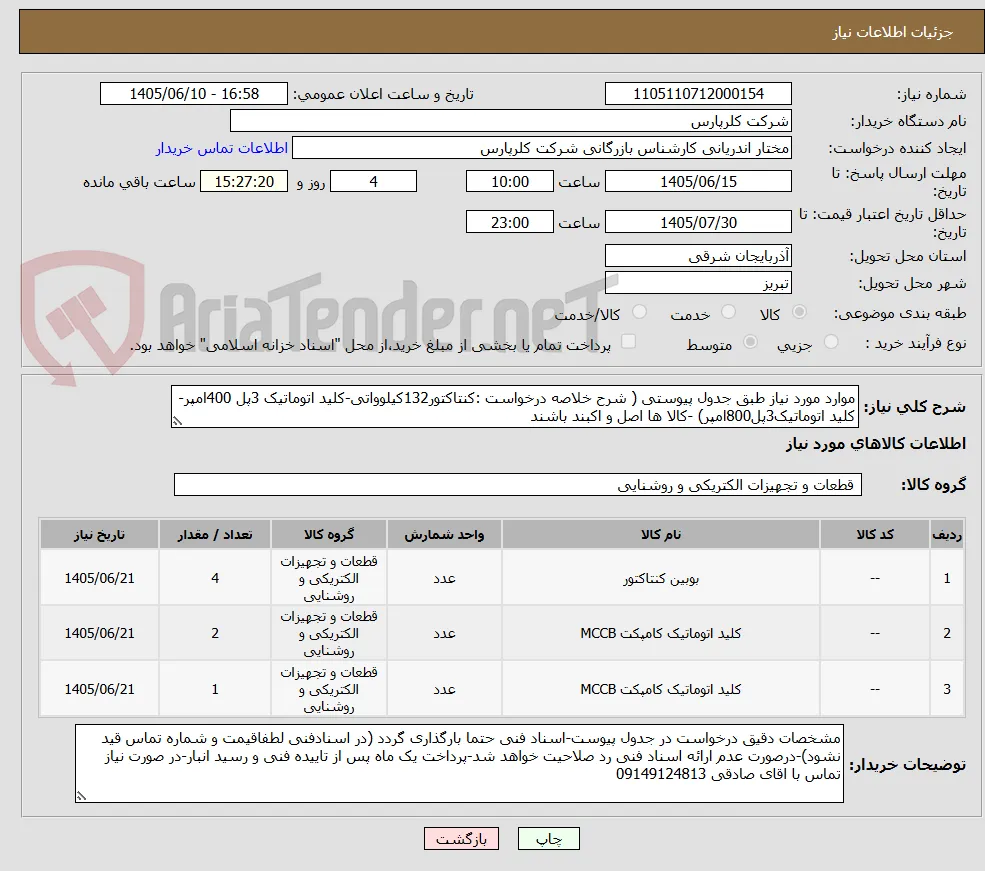Click the ردیف column header
The image size is (985, 871).
(x=947, y=534)
